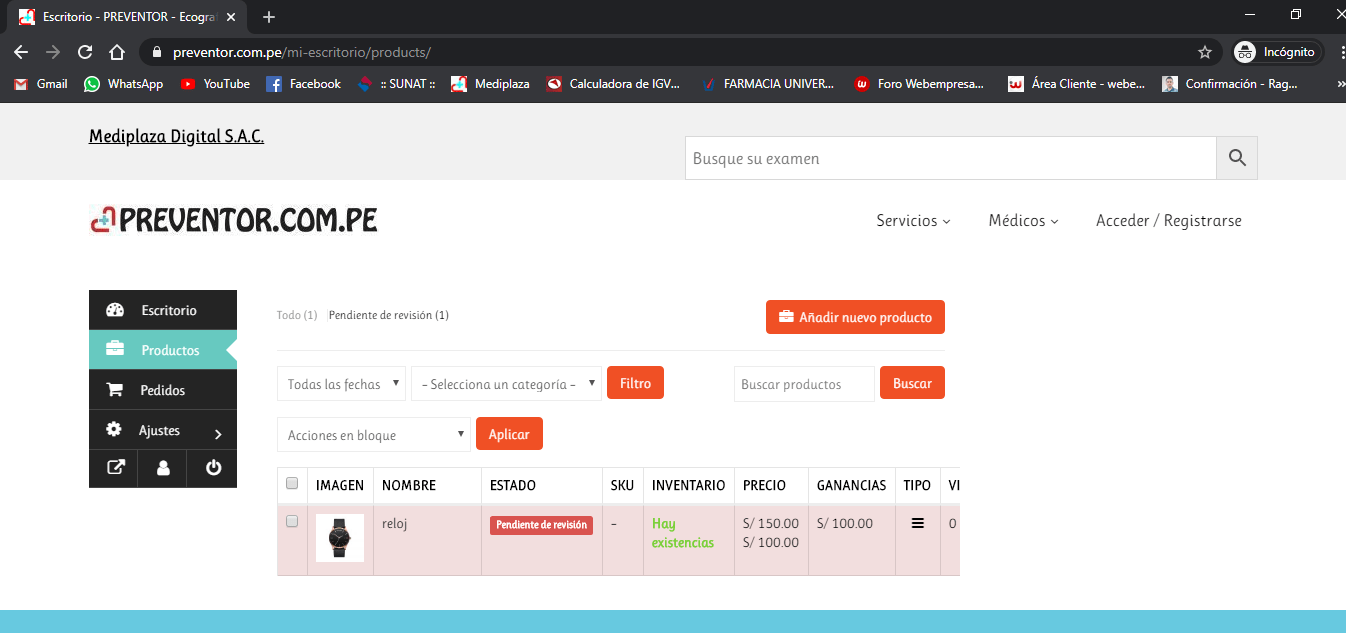The image size is (1346, 633).
Task: Click the magnifier search button
Action: (1237, 158)
